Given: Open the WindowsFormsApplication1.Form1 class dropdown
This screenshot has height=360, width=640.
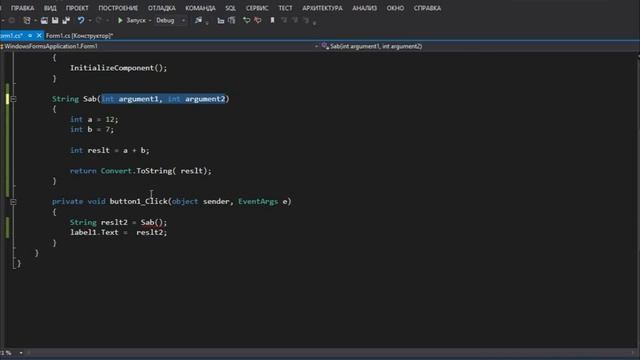Looking at the screenshot, I should coord(159,47).
